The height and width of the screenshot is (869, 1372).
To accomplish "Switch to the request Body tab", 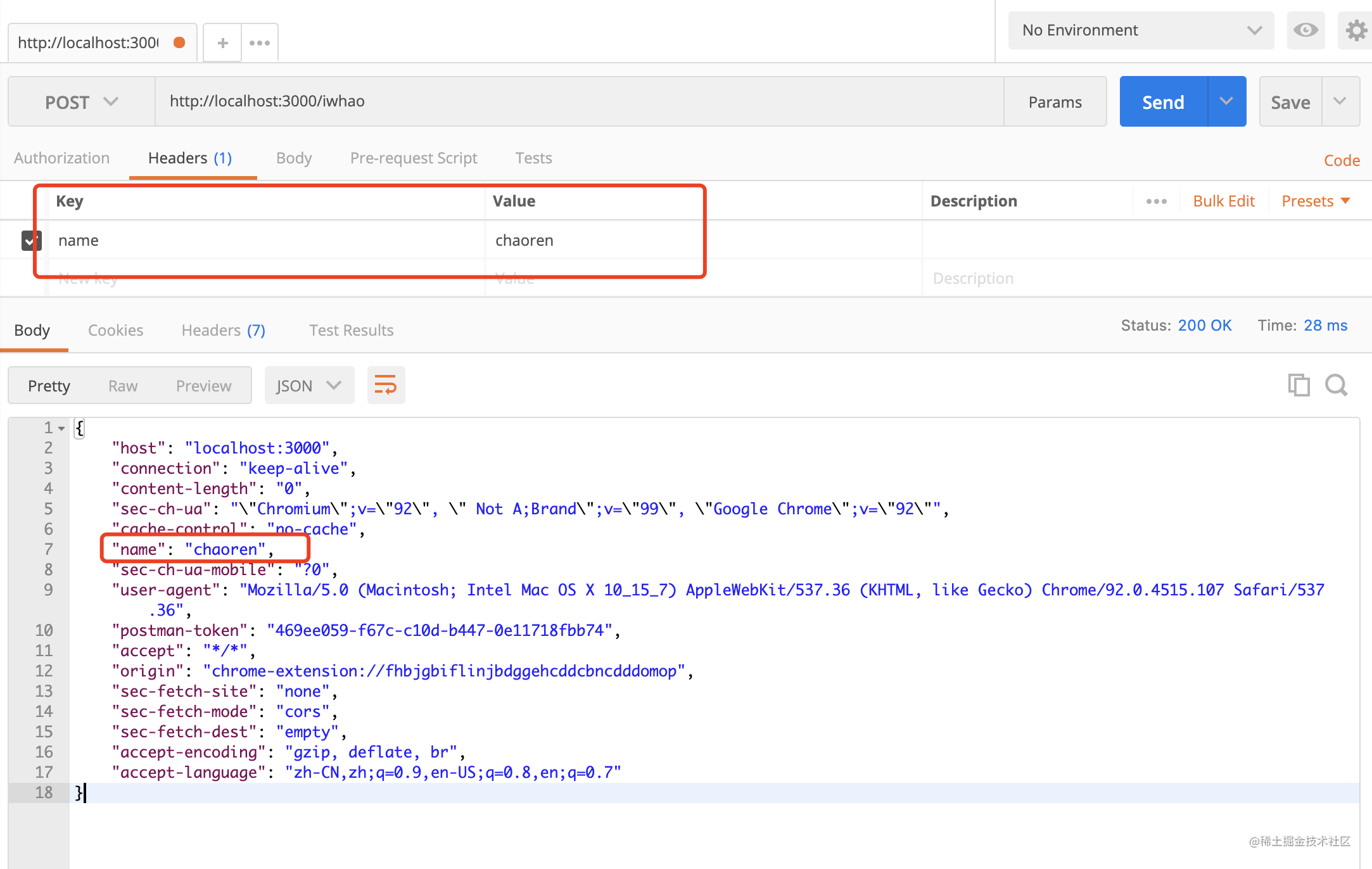I will [294, 158].
